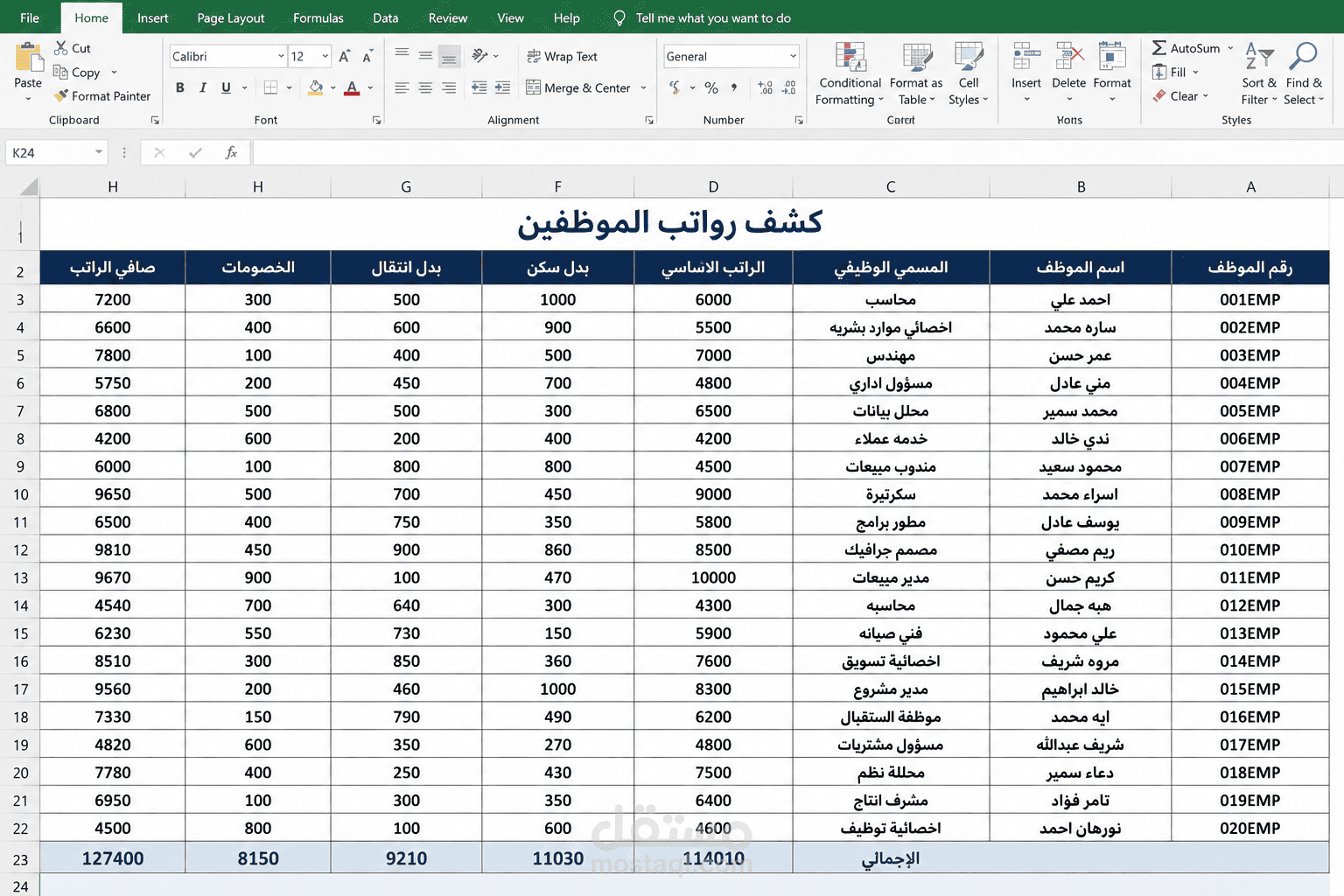This screenshot has height=896, width=1344.
Task: Open the General number format dropdown
Action: coord(793,57)
